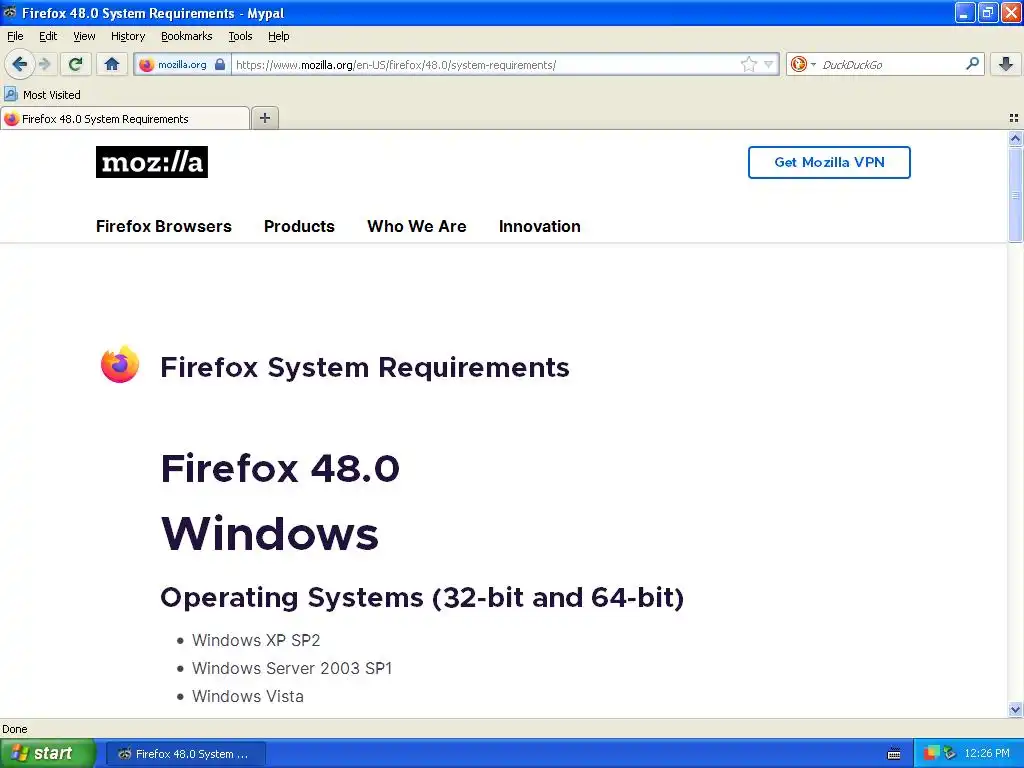1024x768 pixels.
Task: Bookmark this page with the star icon
Action: point(748,64)
